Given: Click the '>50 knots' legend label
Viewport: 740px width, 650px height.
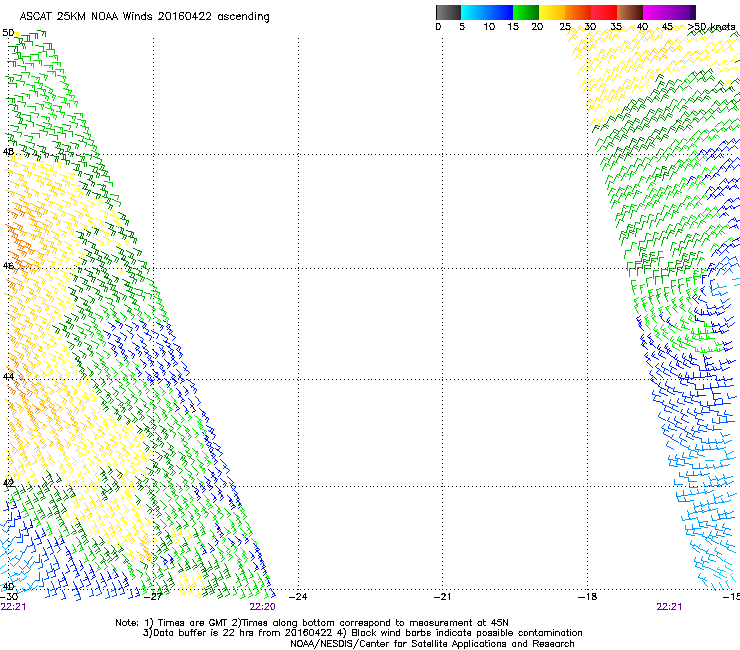Looking at the screenshot, I should tap(711, 27).
